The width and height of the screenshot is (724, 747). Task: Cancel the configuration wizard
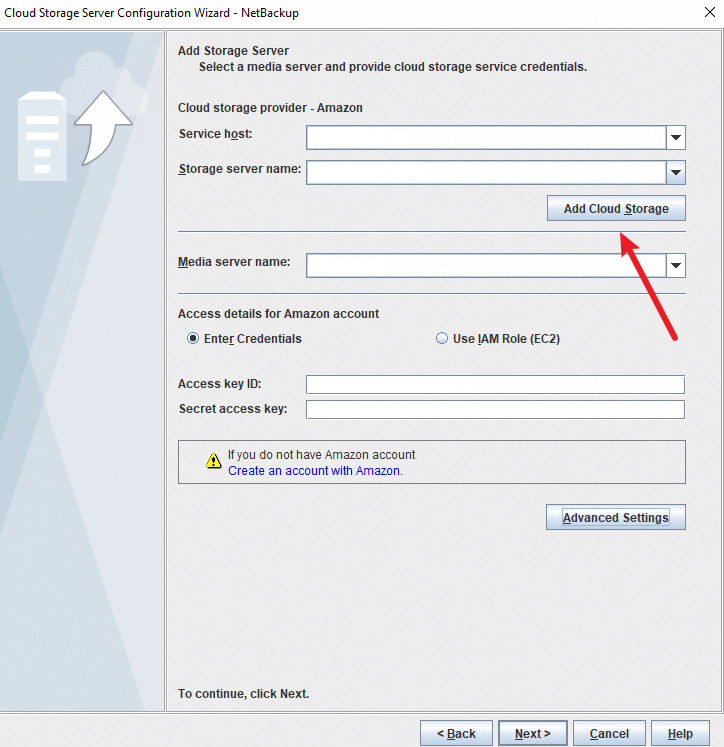tap(609, 733)
